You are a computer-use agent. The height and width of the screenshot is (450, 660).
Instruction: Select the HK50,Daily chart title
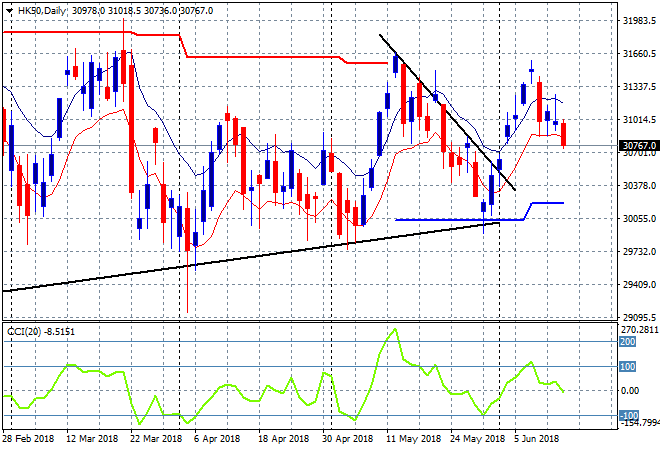[x=42, y=11]
